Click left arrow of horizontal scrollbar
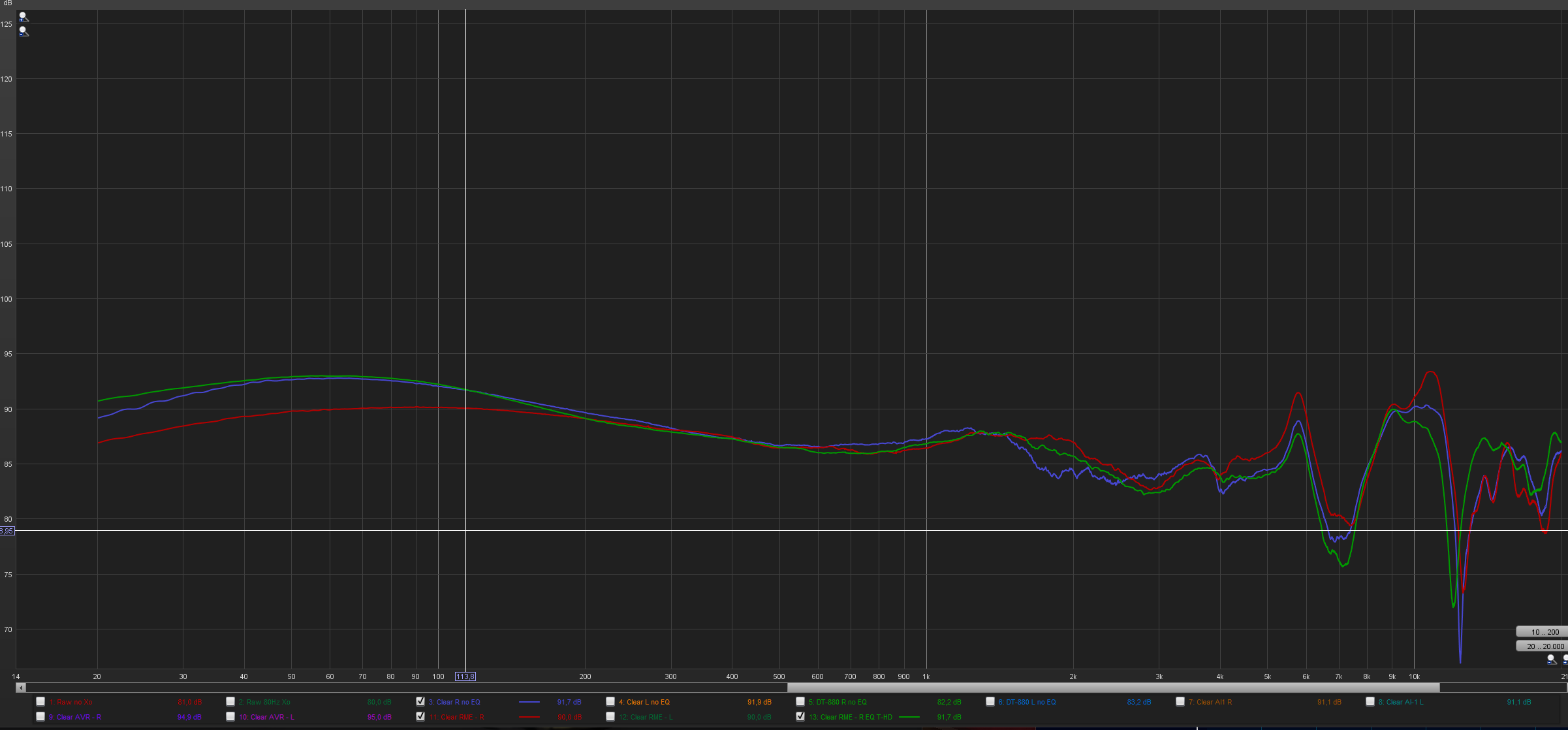The image size is (1568, 730). 21,688
